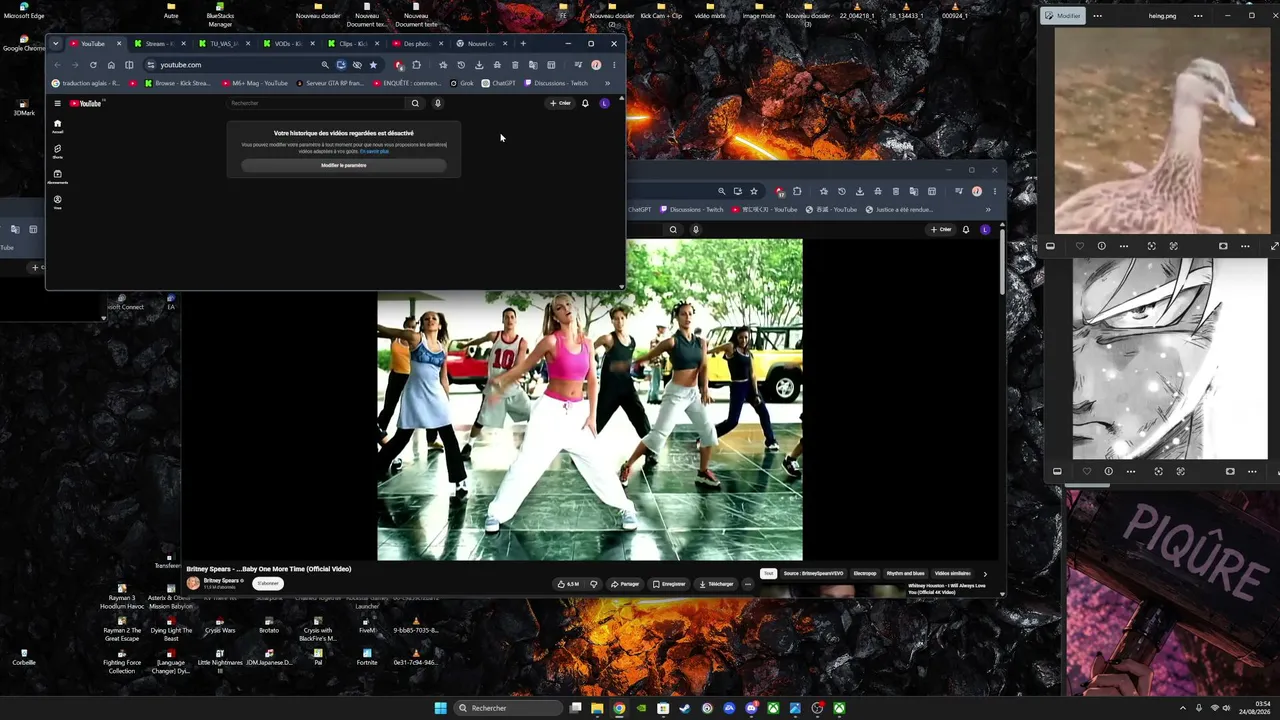This screenshot has width=1280, height=720.
Task: Click the Enregistrer button under the video
Action: (669, 584)
